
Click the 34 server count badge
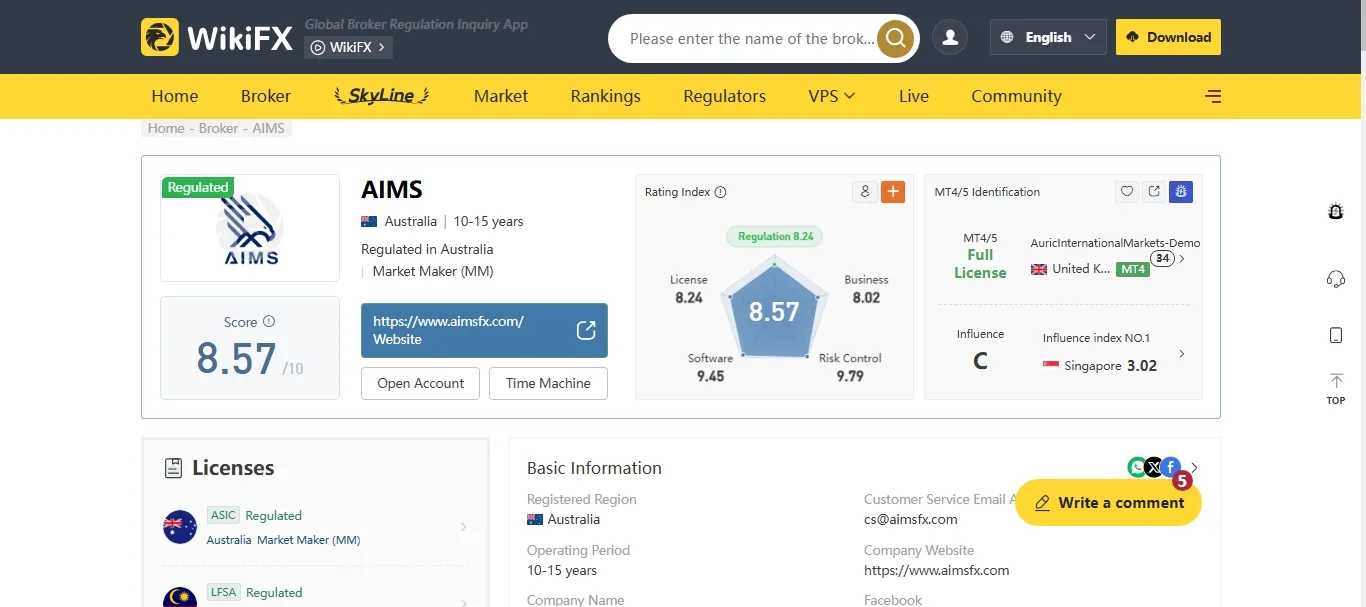click(x=1162, y=258)
